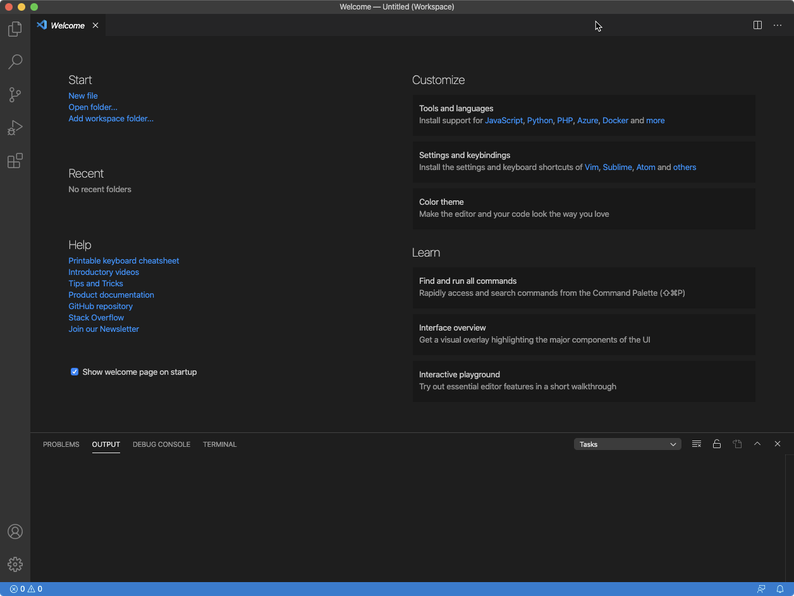This screenshot has height=596, width=794.
Task: Open the Explorer view in activity bar
Action: [15, 29]
